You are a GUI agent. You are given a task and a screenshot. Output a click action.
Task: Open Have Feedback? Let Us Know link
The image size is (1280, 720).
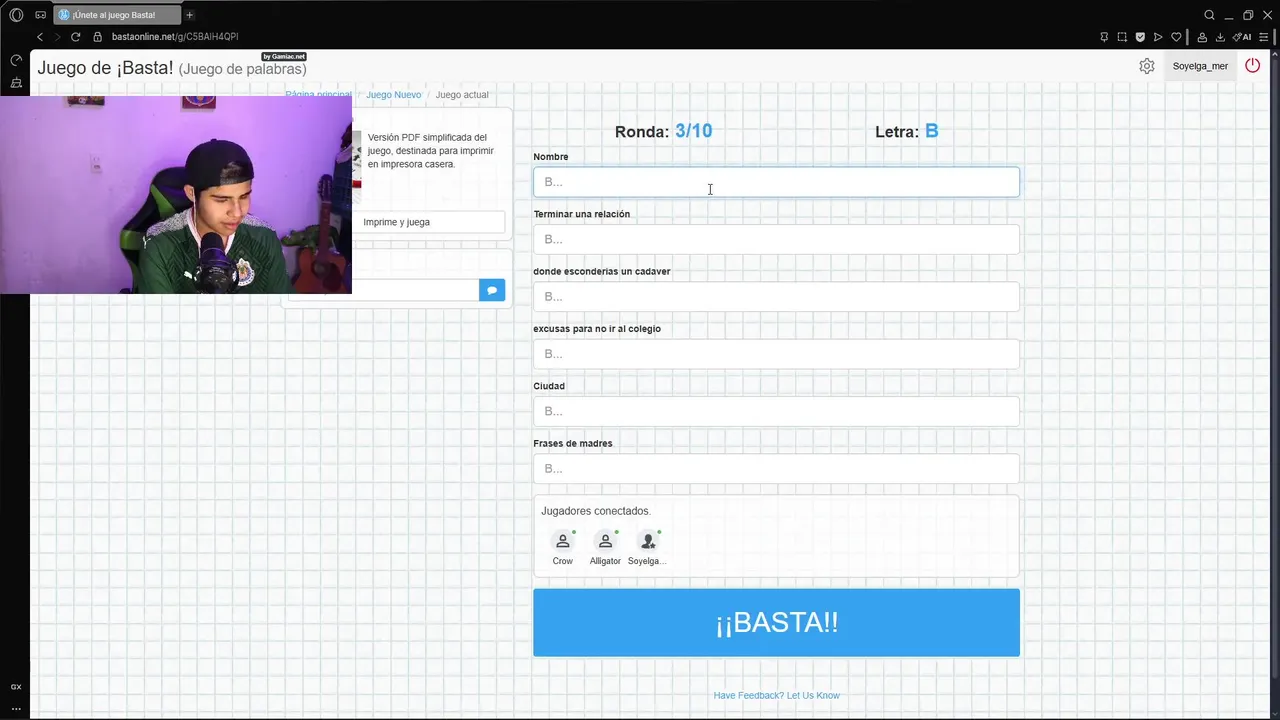point(777,695)
